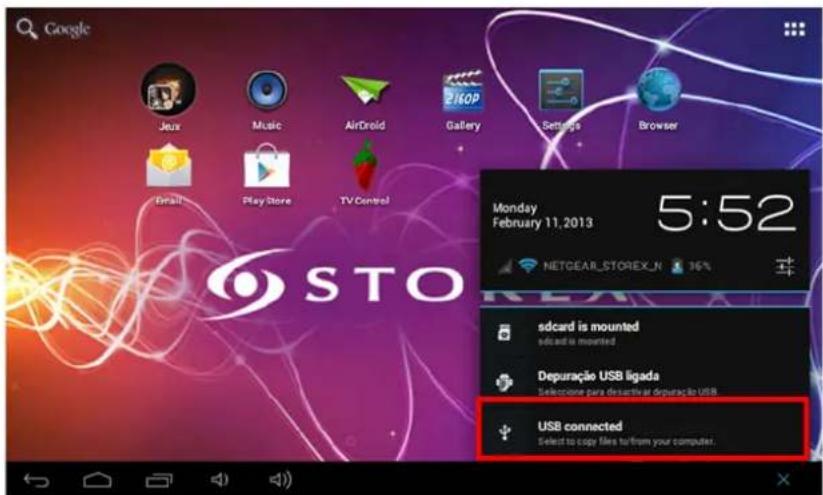823x495 pixels.
Task: Launch AirDroid app
Action: tap(365, 101)
